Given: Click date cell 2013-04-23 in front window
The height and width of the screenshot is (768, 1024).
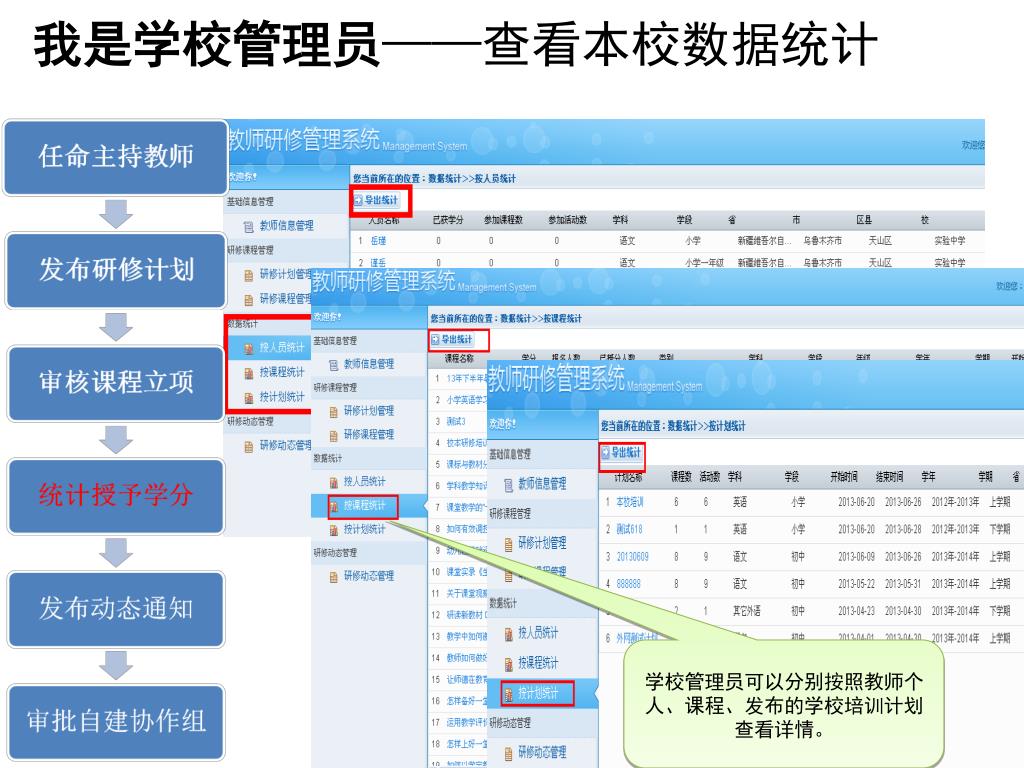Looking at the screenshot, I should [856, 611].
